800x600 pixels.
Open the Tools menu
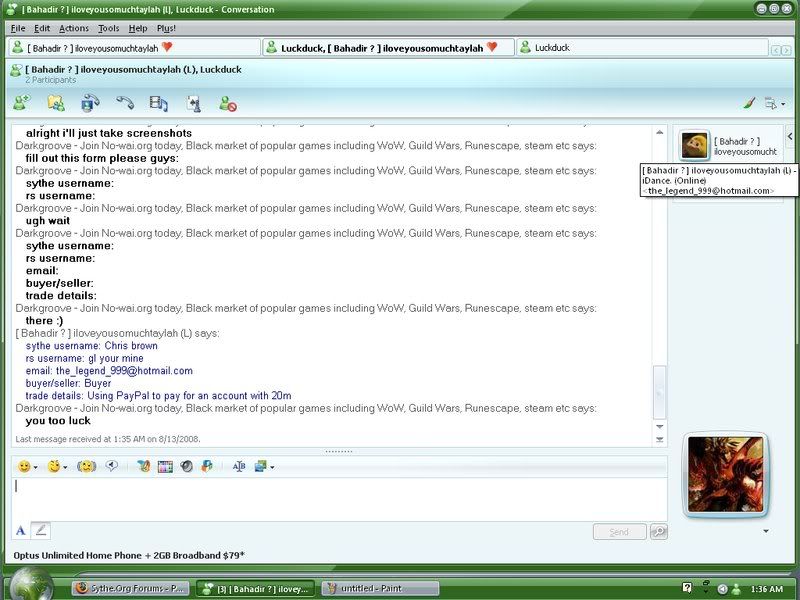(109, 29)
